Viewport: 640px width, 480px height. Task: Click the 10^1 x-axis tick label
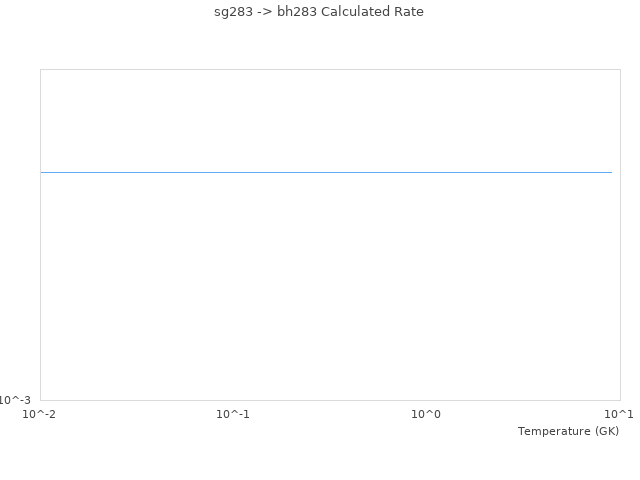(619, 414)
